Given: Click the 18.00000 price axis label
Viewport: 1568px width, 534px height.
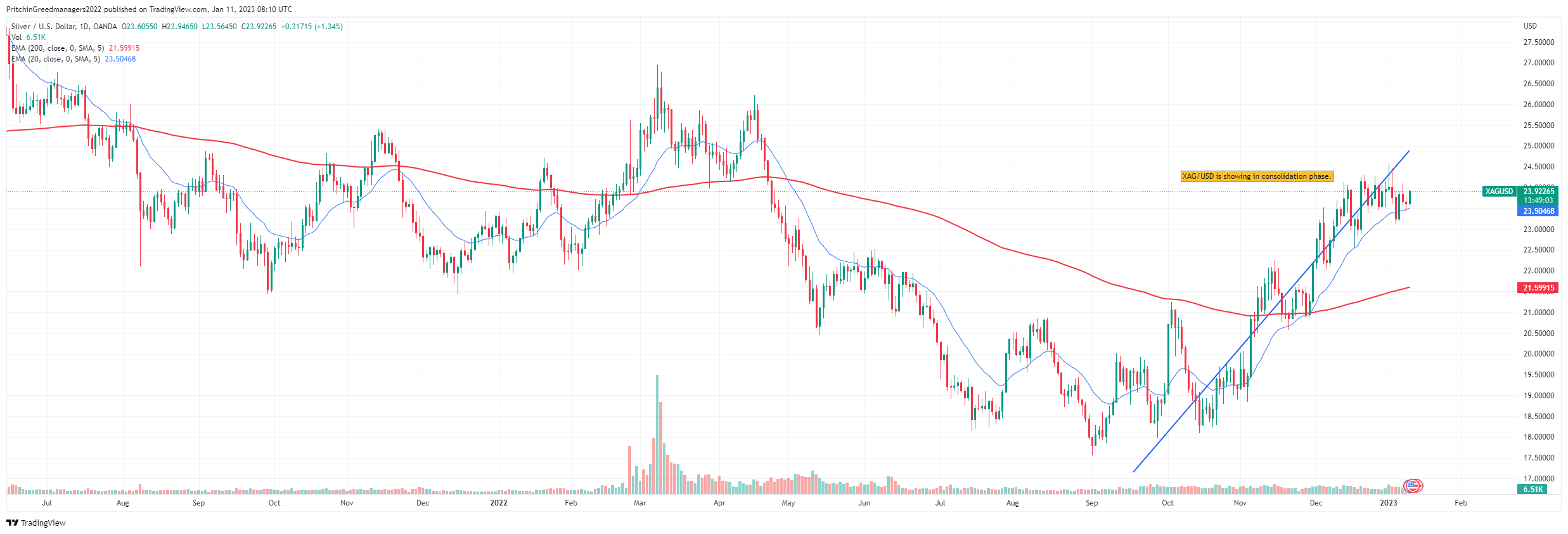Looking at the screenshot, I should (x=1539, y=437).
